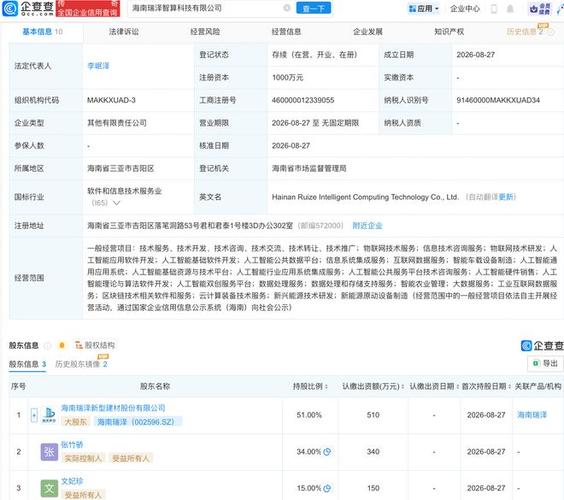This screenshot has width=564, height=500.
Task: Open the notification bell
Action: click(x=510, y=9)
